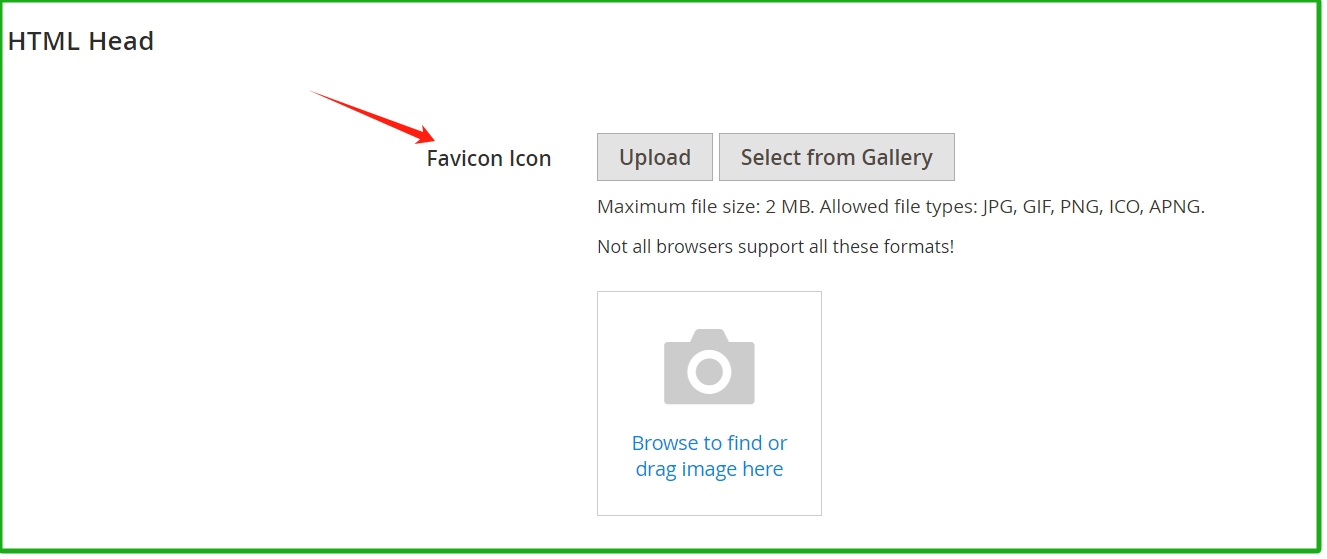Screen dimensions: 1327x559
Task: Click the top border of the image upload box
Action: click(709, 292)
